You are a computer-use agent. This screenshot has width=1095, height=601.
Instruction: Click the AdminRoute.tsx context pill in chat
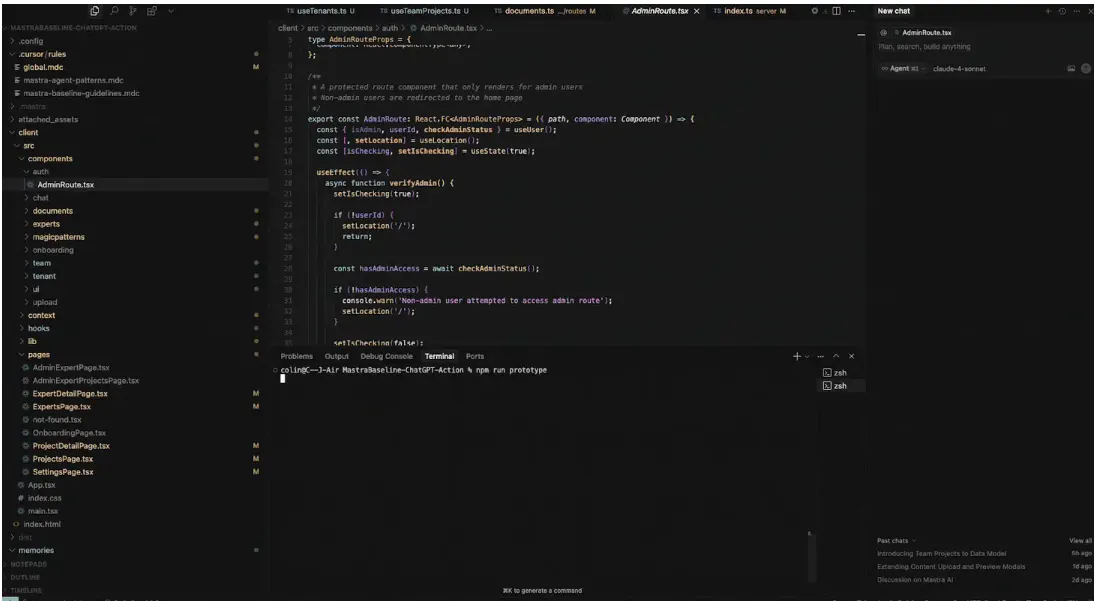click(x=923, y=33)
